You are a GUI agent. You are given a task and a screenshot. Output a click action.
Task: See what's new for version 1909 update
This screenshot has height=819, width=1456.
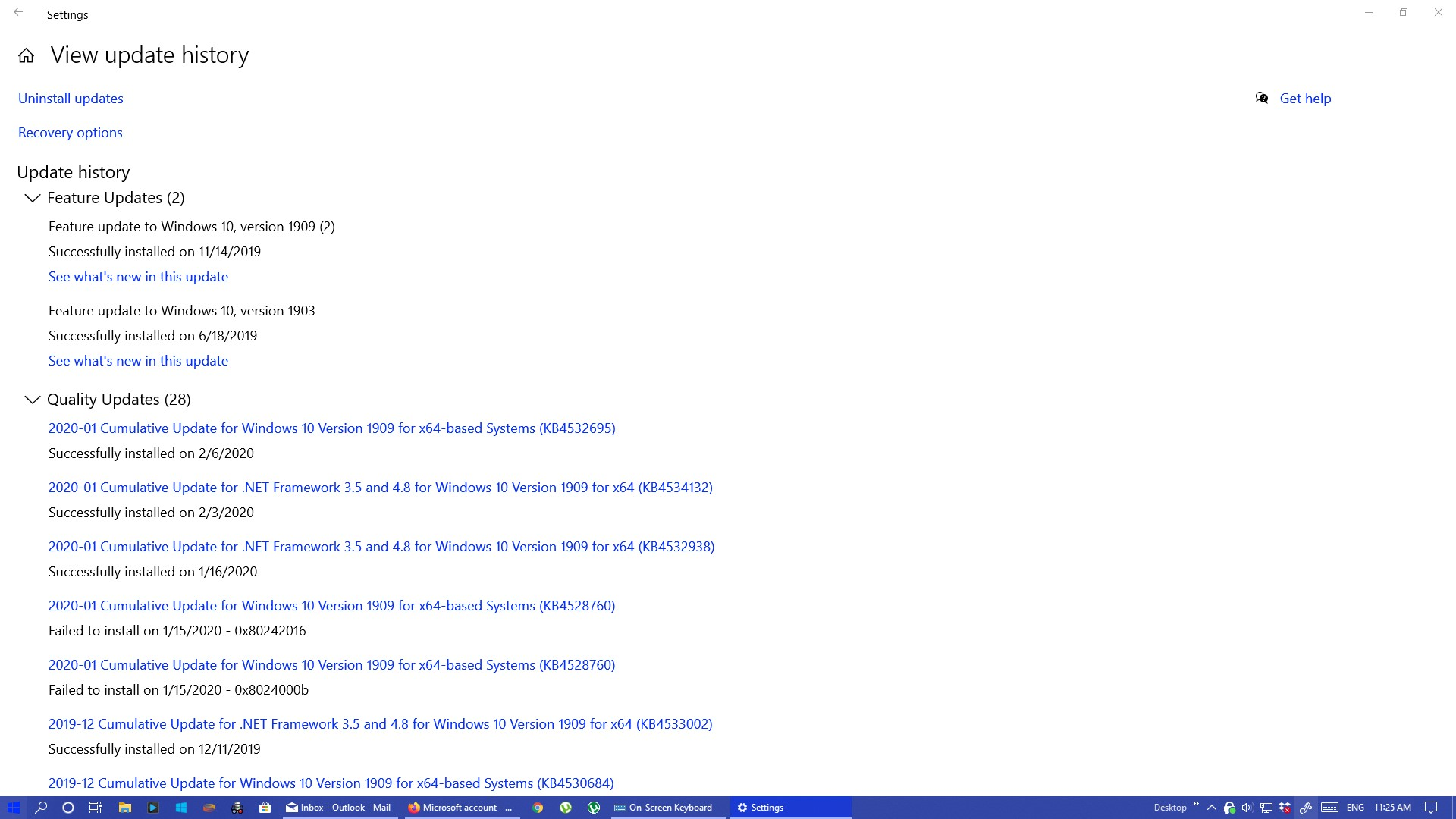(138, 277)
